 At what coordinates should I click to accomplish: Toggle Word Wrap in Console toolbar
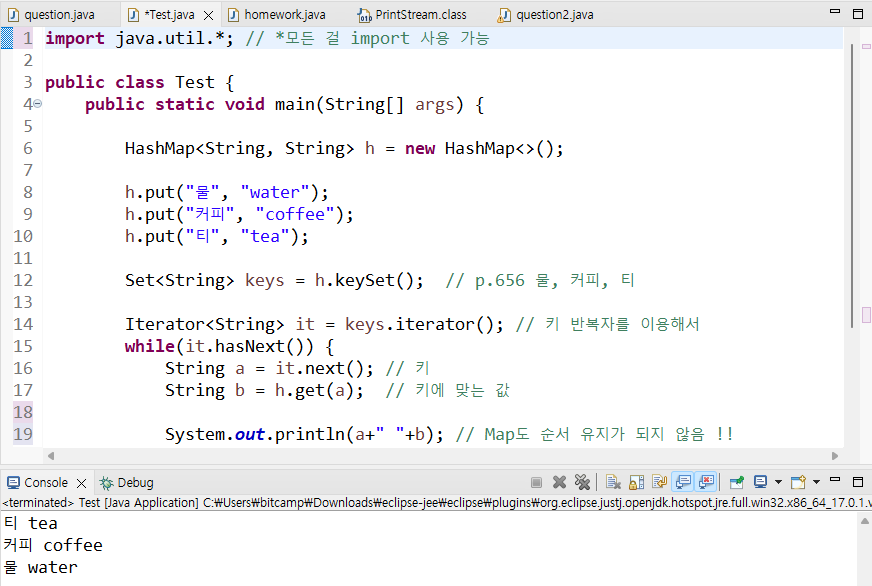click(x=660, y=481)
